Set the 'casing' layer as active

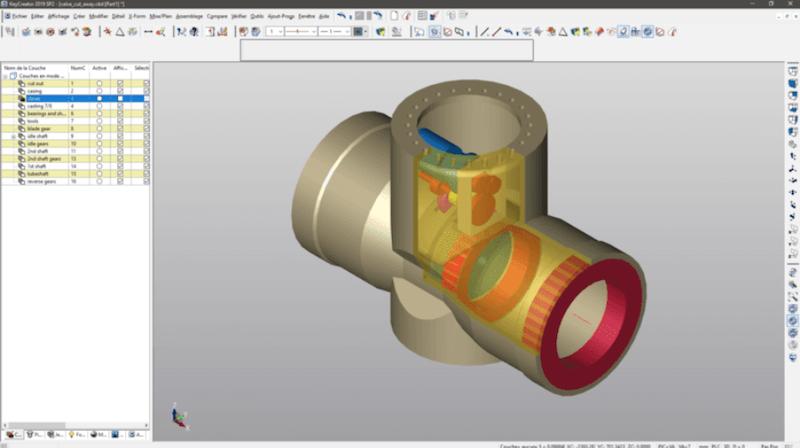click(99, 91)
